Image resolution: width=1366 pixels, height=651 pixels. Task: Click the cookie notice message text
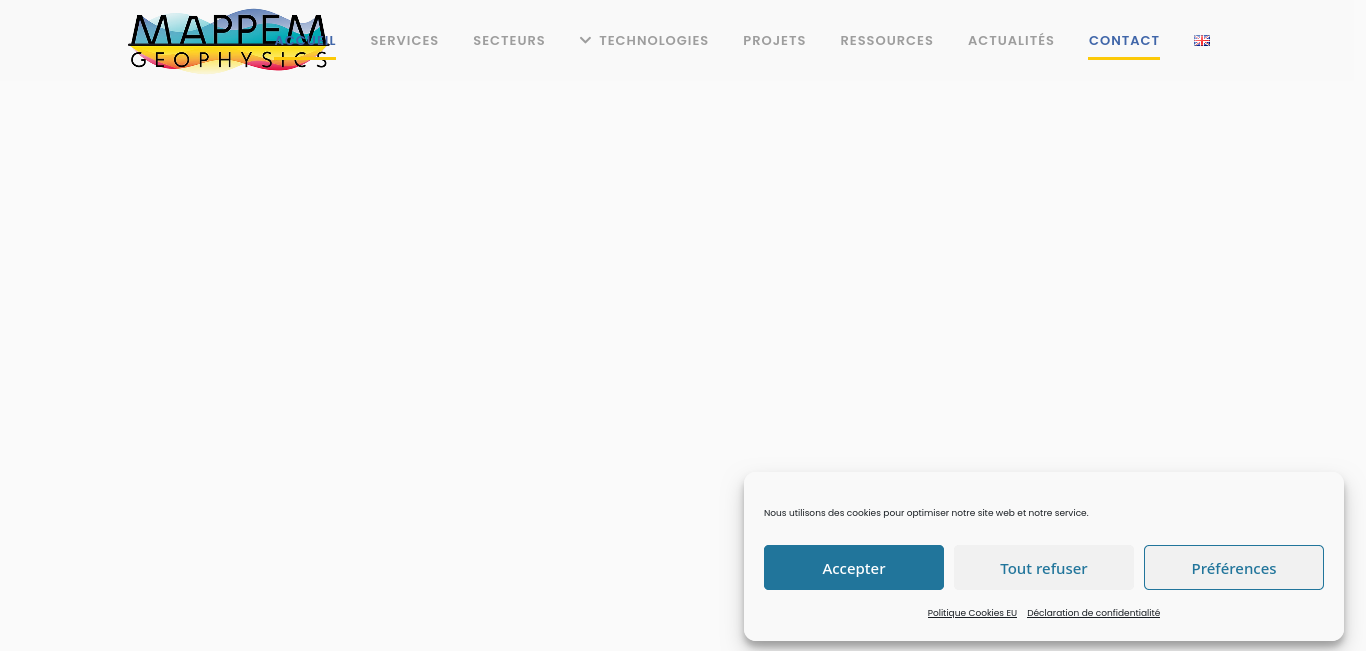(926, 513)
